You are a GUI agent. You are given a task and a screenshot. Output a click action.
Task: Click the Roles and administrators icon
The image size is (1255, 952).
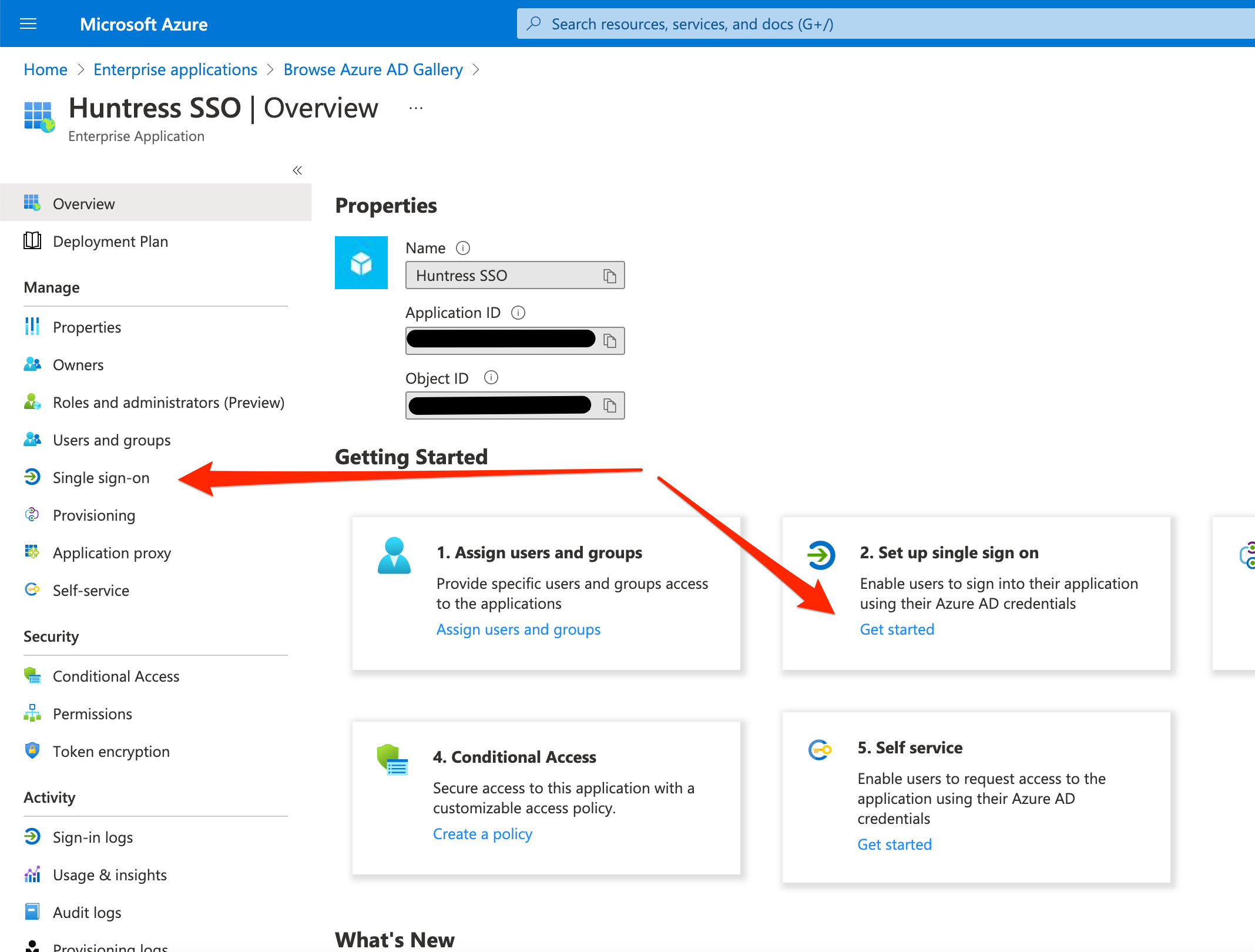click(x=32, y=402)
